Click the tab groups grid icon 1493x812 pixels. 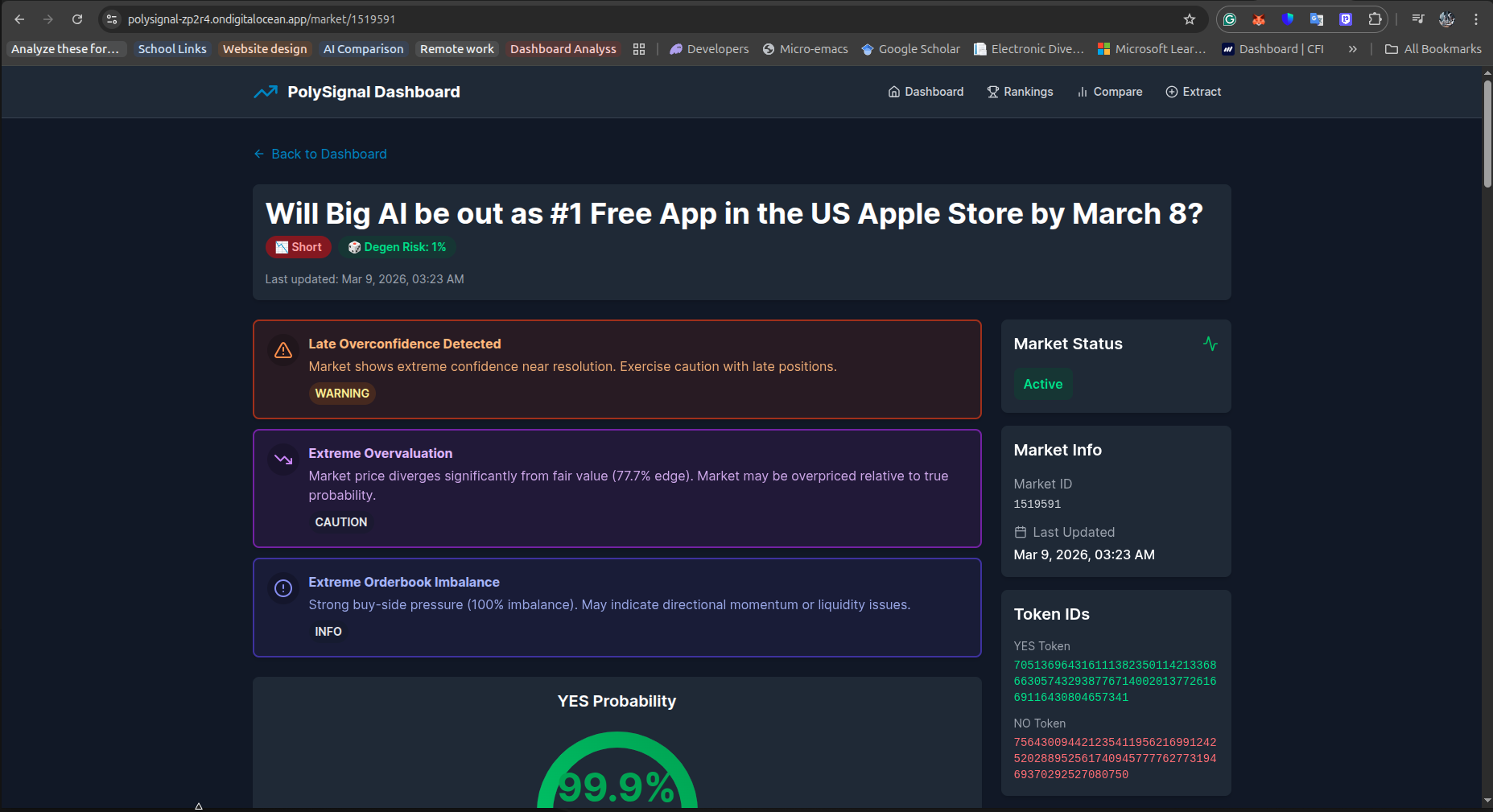tap(639, 49)
